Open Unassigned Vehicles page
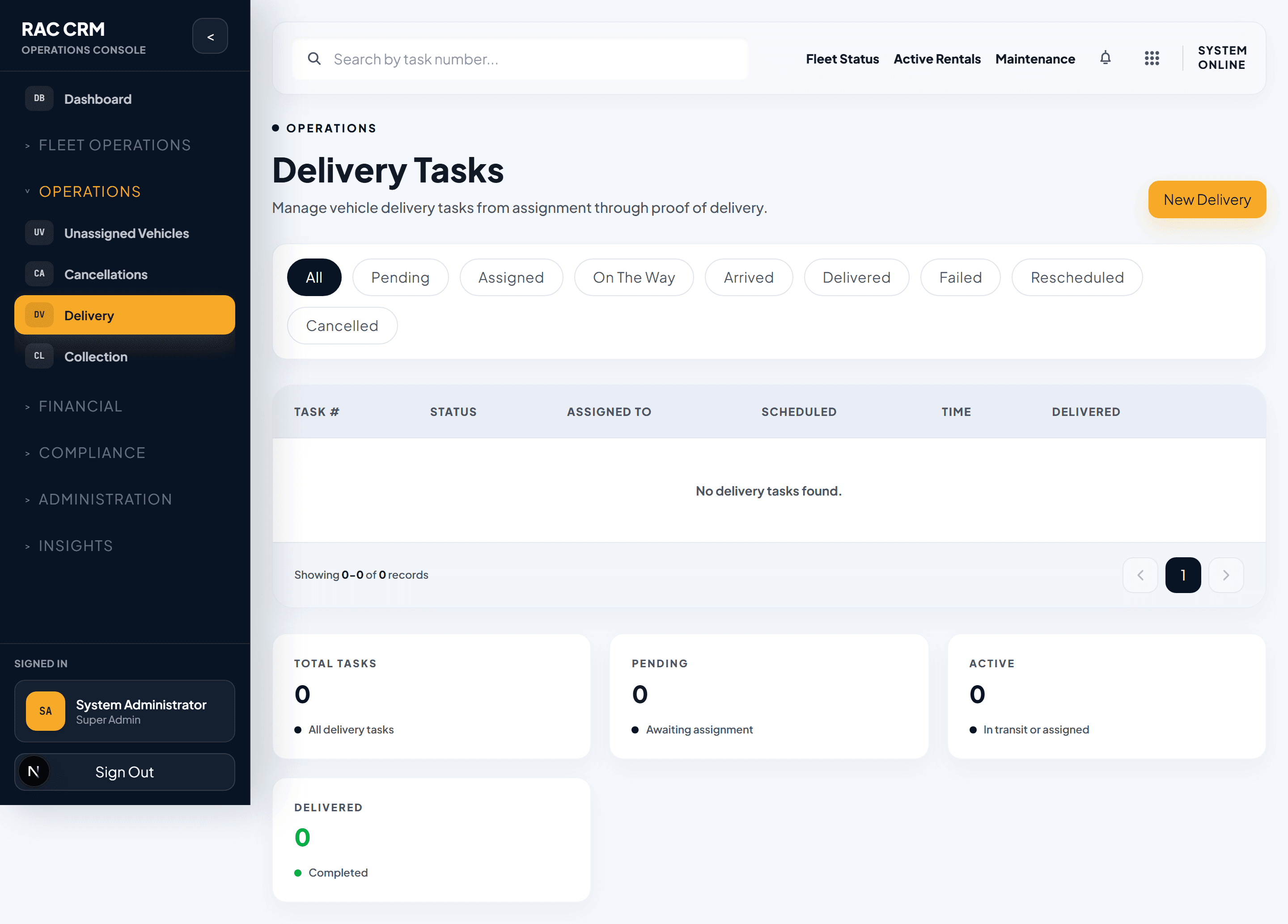 124,233
